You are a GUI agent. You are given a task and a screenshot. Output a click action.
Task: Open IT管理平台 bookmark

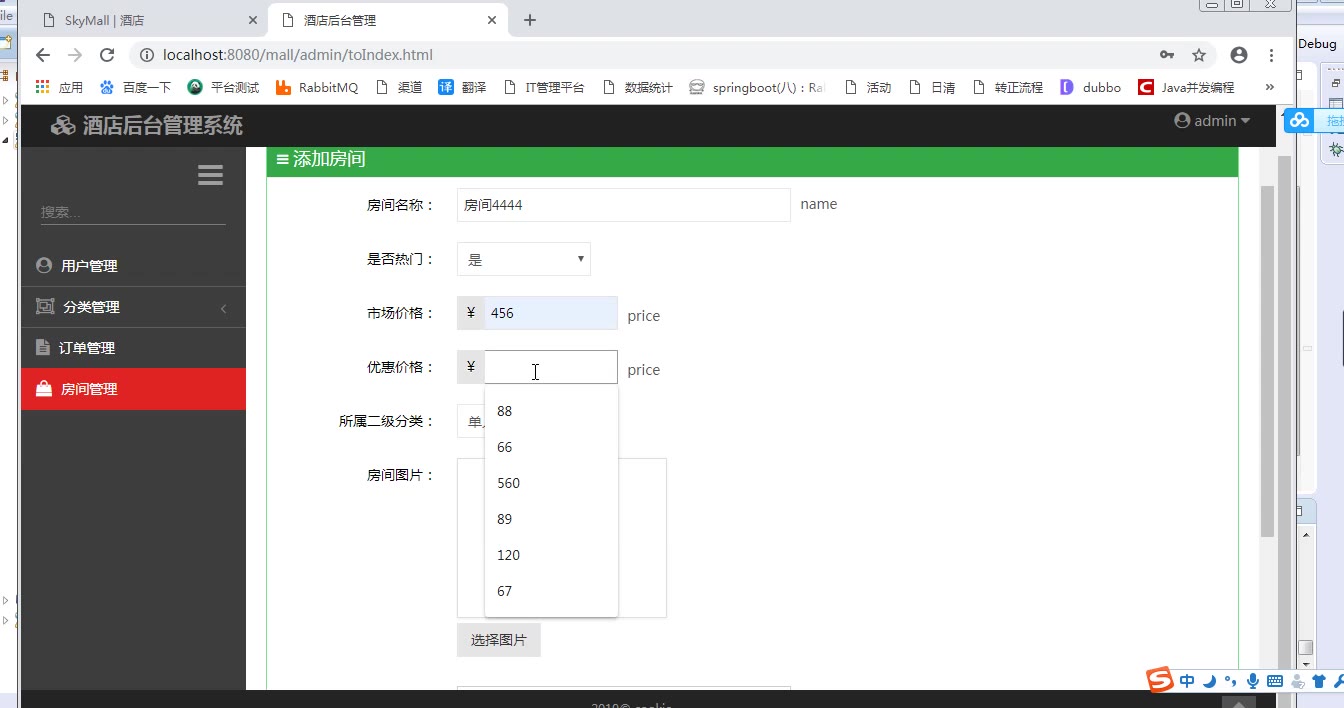click(544, 87)
